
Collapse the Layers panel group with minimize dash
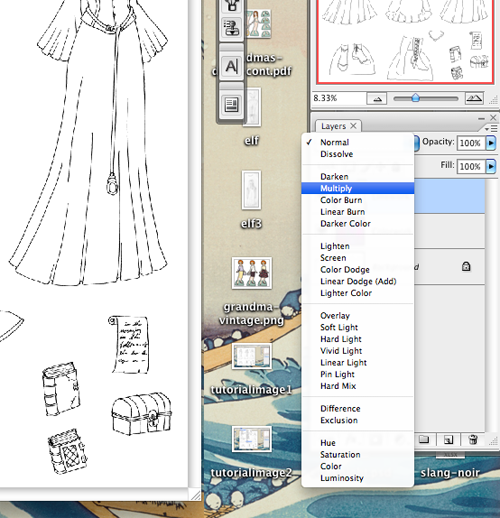coord(481,118)
